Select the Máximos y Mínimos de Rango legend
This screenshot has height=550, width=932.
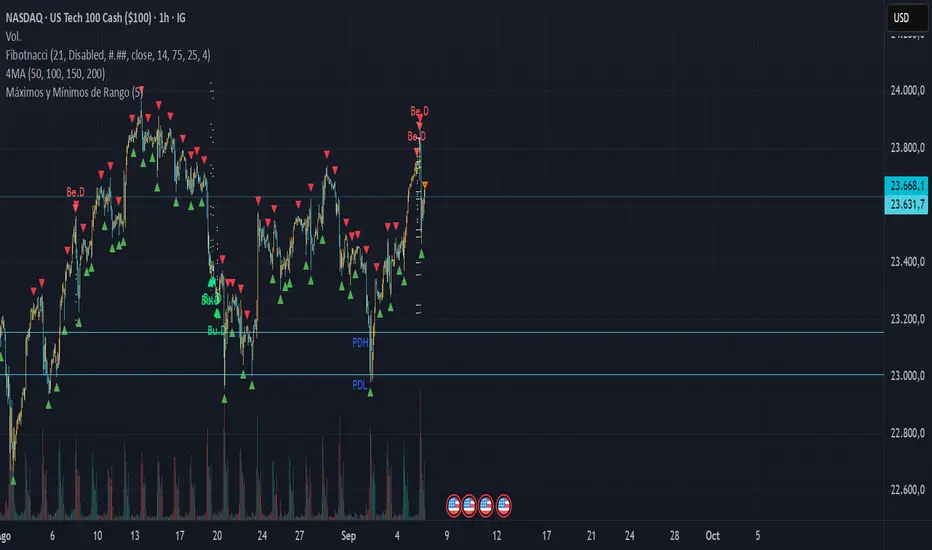click(74, 92)
